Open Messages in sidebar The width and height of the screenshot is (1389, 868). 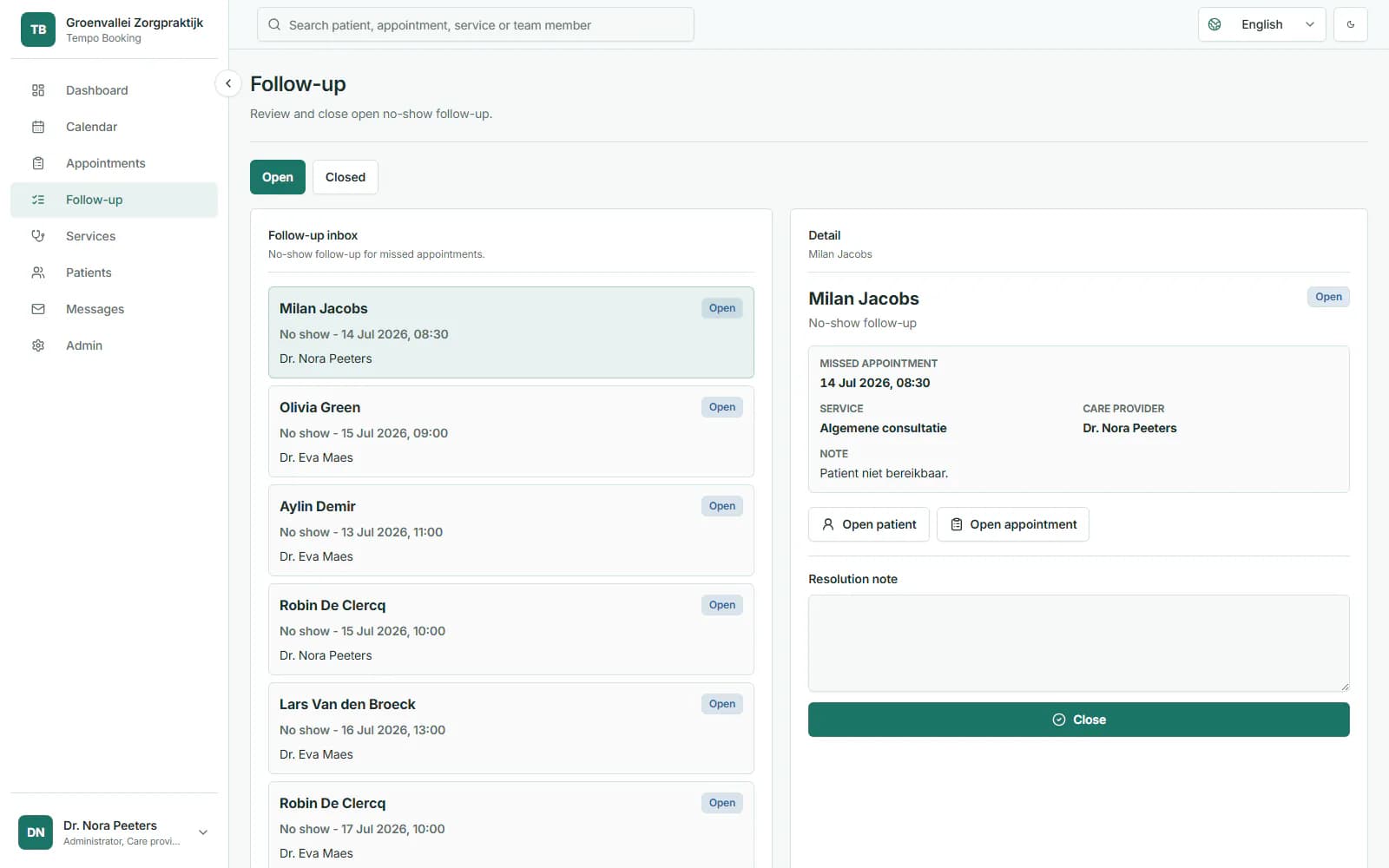click(x=114, y=309)
